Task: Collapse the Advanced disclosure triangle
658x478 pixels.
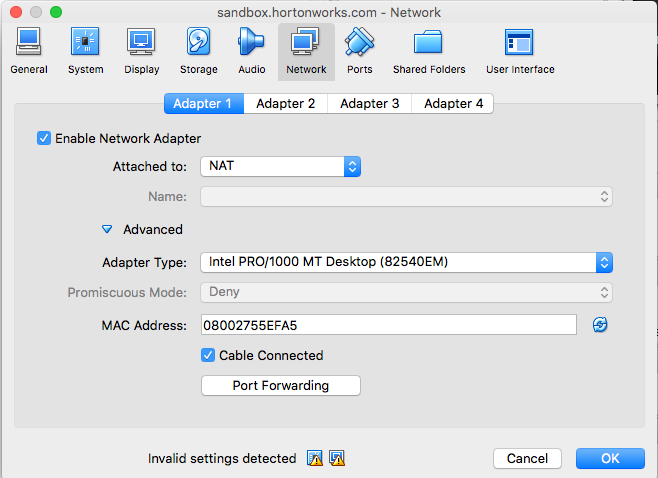Action: [x=107, y=229]
